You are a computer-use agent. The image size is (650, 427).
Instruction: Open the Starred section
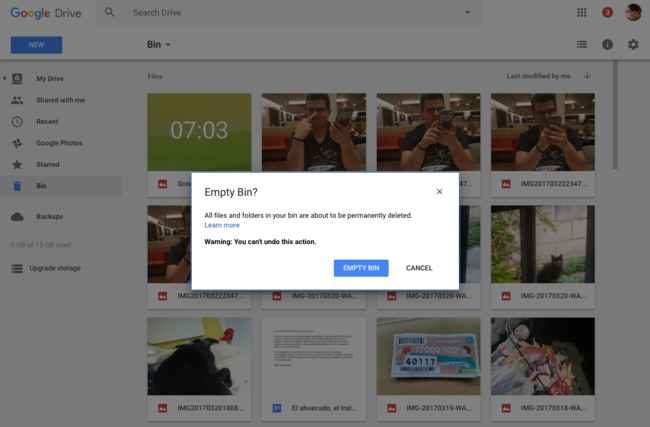click(x=48, y=165)
